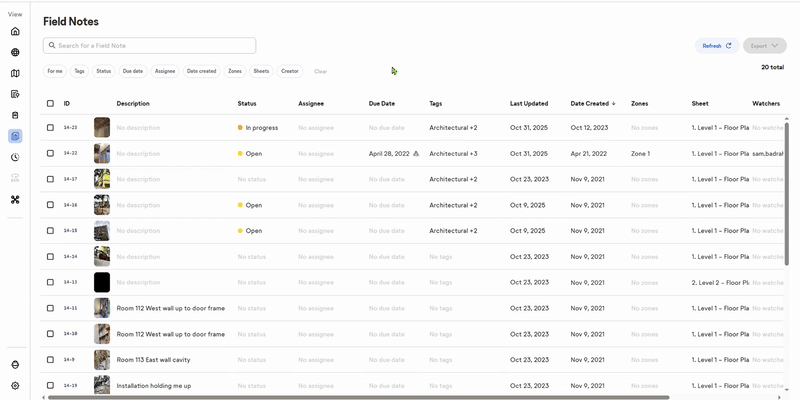Open the globe view icon in sidebar
The width and height of the screenshot is (800, 400).
coord(15,53)
